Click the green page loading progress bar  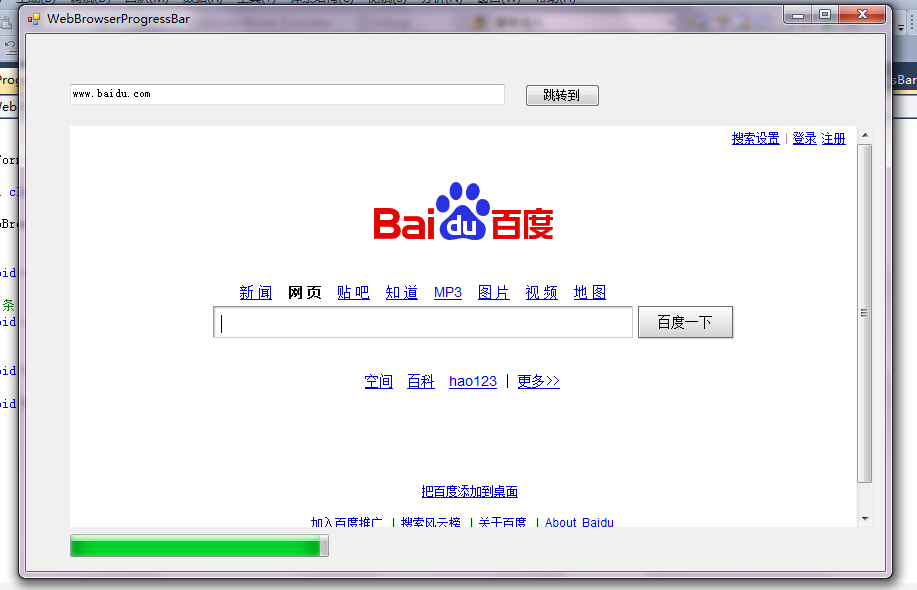point(199,546)
